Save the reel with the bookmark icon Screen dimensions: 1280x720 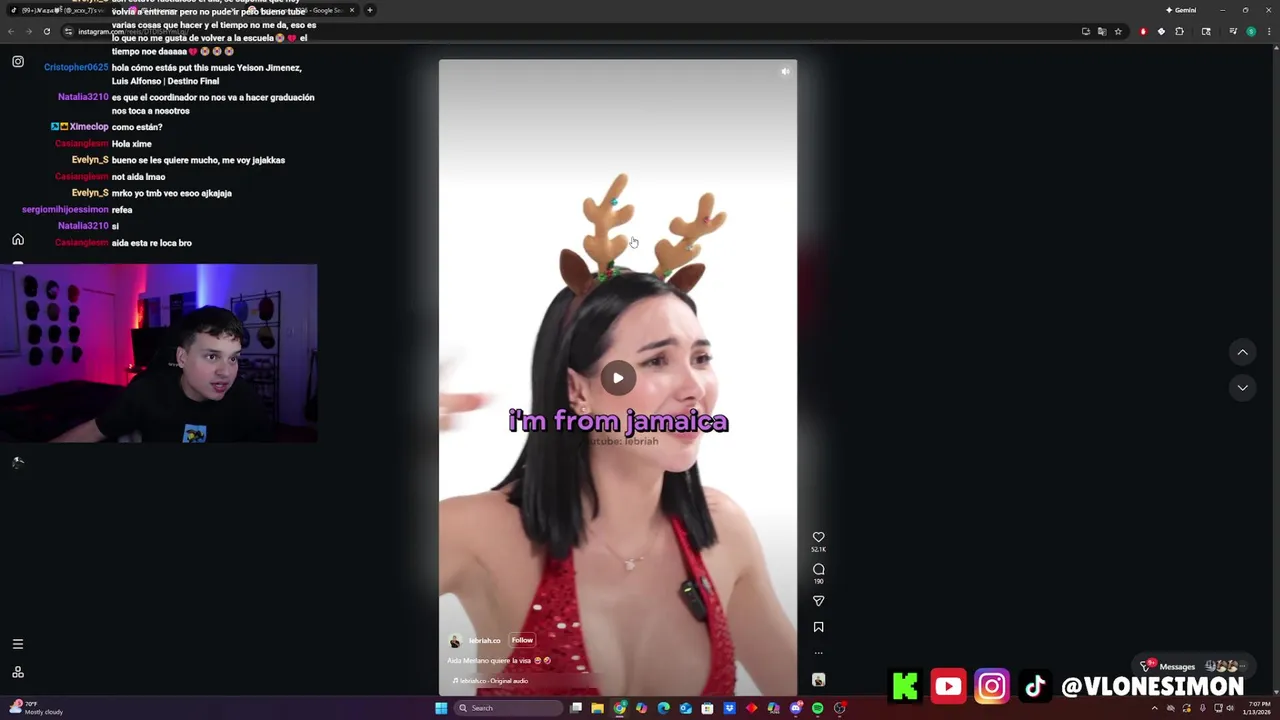(x=818, y=627)
